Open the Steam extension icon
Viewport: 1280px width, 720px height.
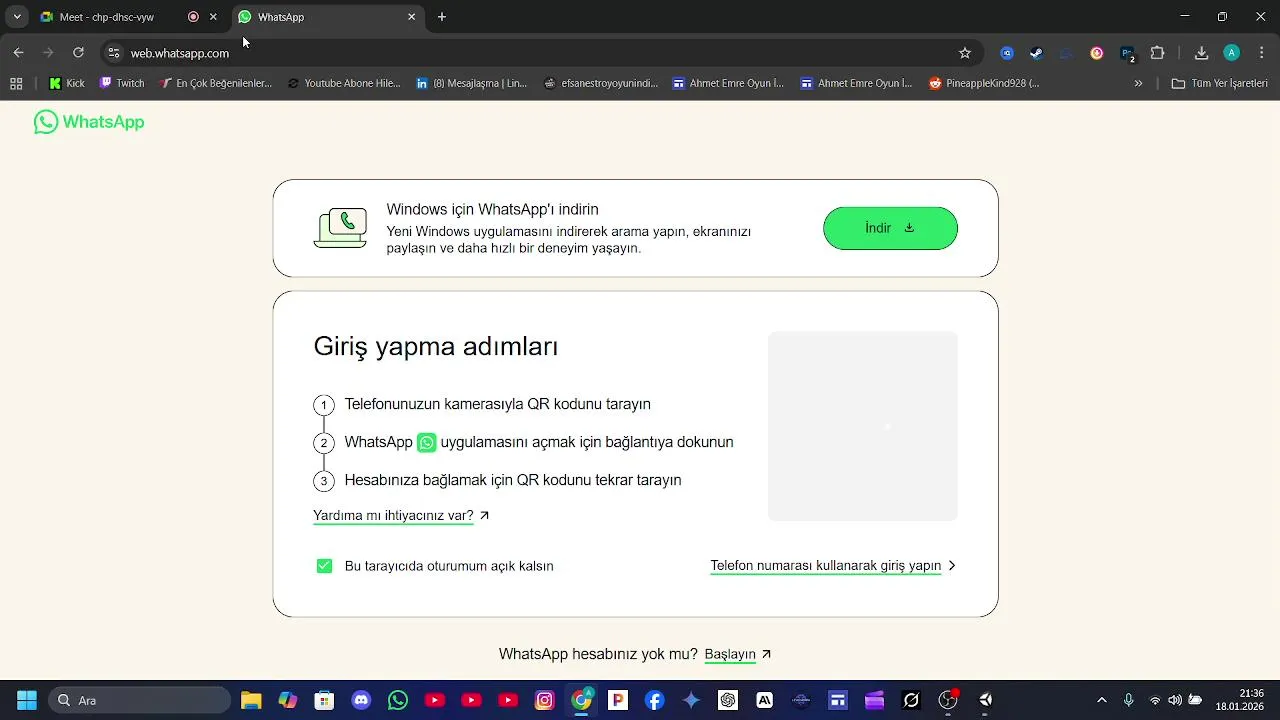coord(1037,53)
